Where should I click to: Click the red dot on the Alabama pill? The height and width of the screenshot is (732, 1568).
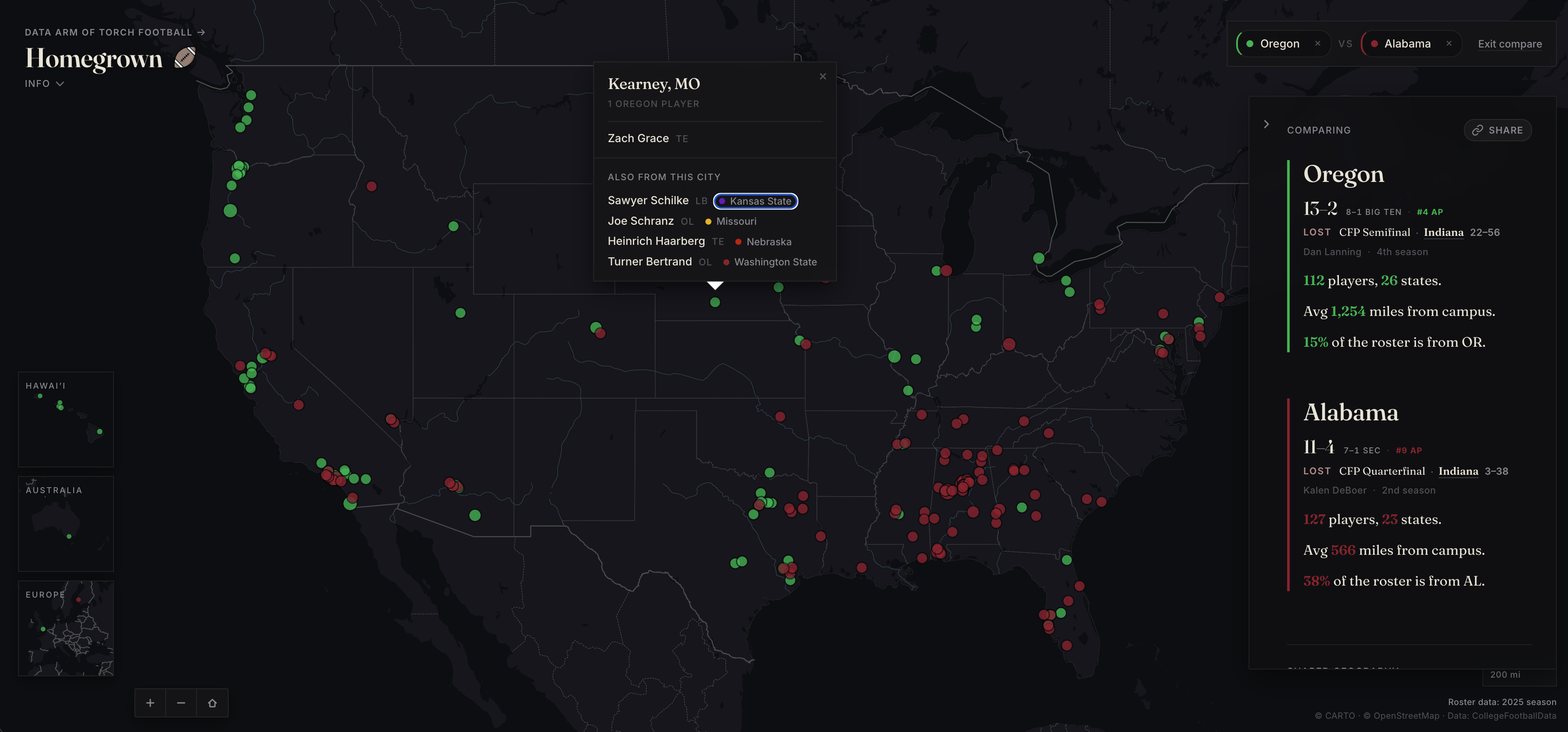1375,43
